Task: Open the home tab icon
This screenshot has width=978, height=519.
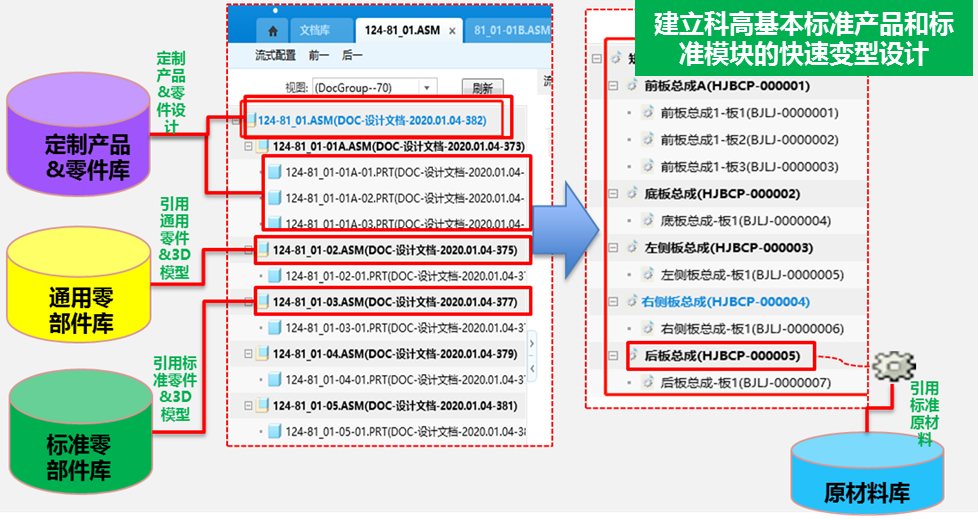Action: click(273, 31)
